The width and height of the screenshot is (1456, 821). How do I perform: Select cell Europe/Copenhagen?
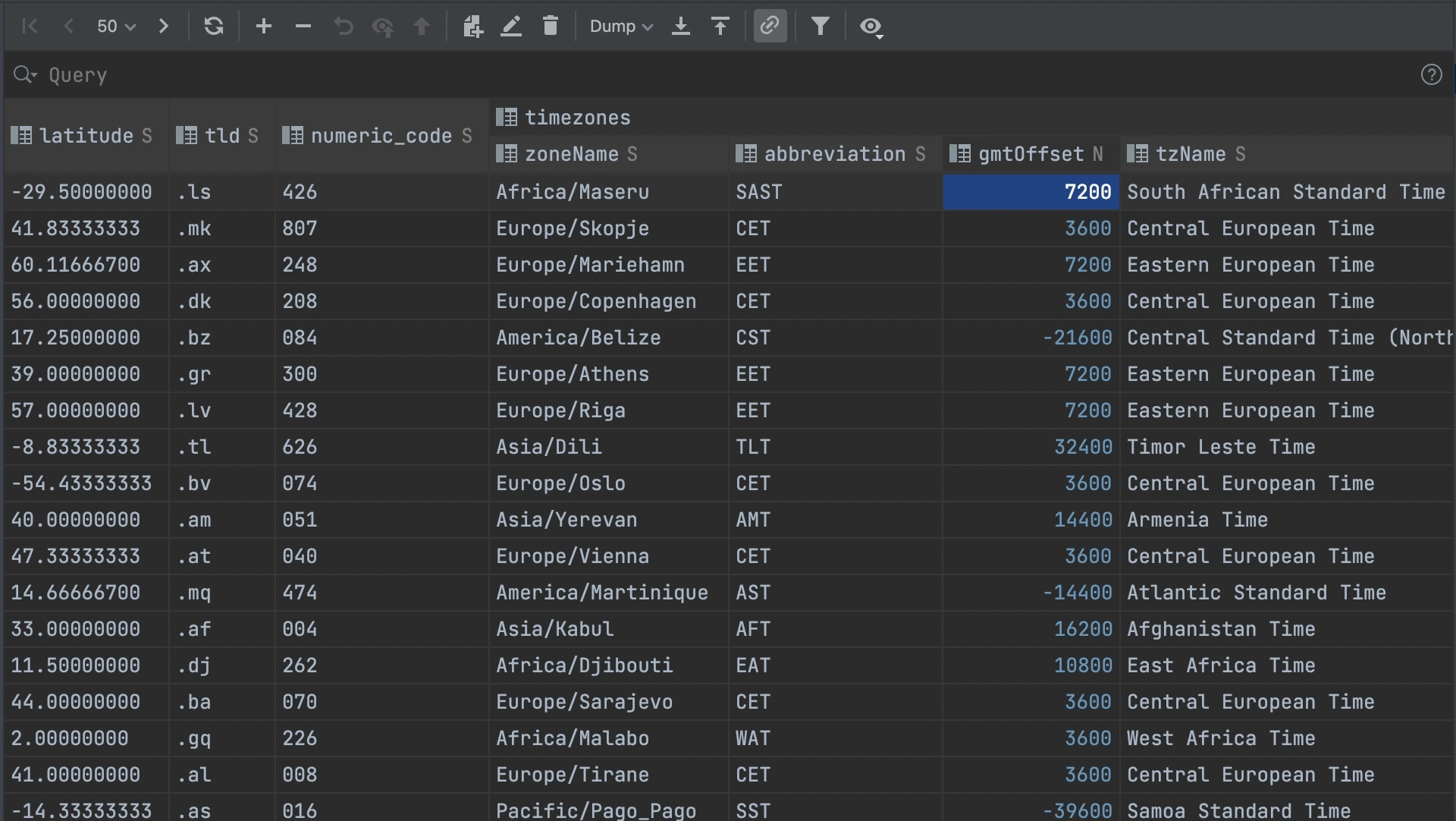coord(609,301)
